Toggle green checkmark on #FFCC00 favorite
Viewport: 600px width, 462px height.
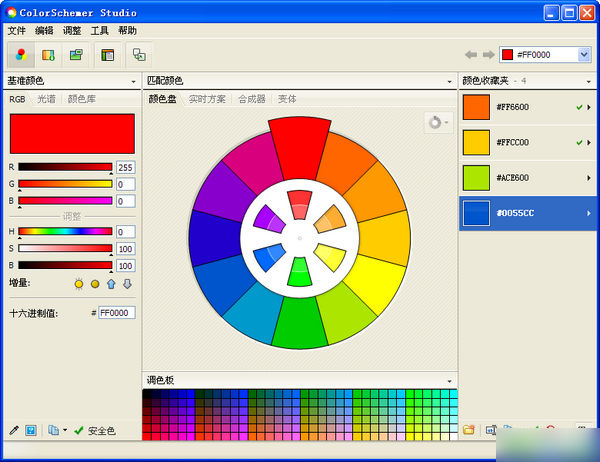(x=579, y=143)
